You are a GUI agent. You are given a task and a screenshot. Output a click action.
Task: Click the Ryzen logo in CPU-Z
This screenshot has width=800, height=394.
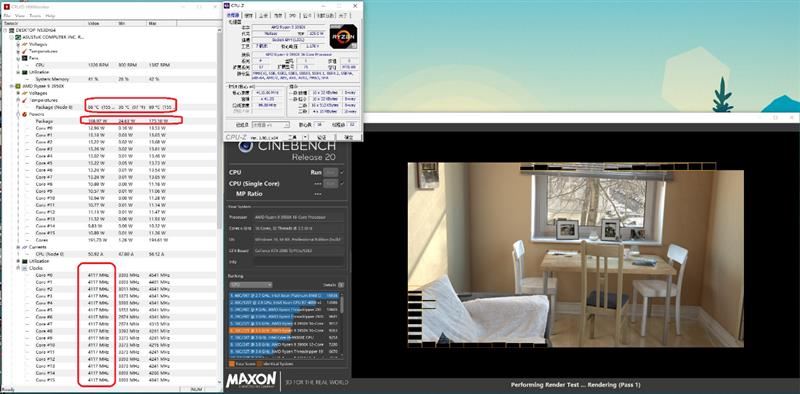click(x=343, y=37)
